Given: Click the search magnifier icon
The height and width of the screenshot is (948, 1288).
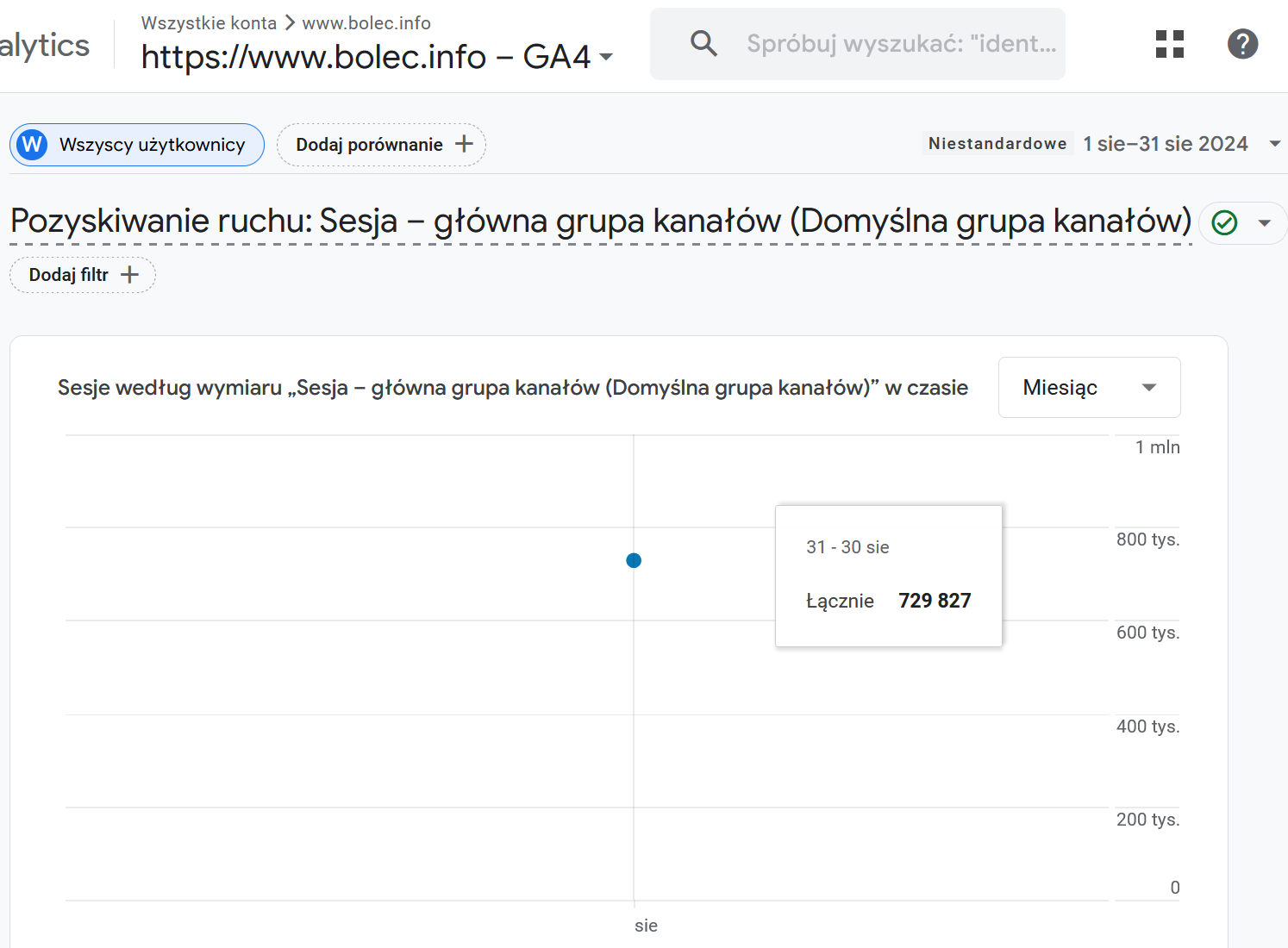Looking at the screenshot, I should click(703, 43).
